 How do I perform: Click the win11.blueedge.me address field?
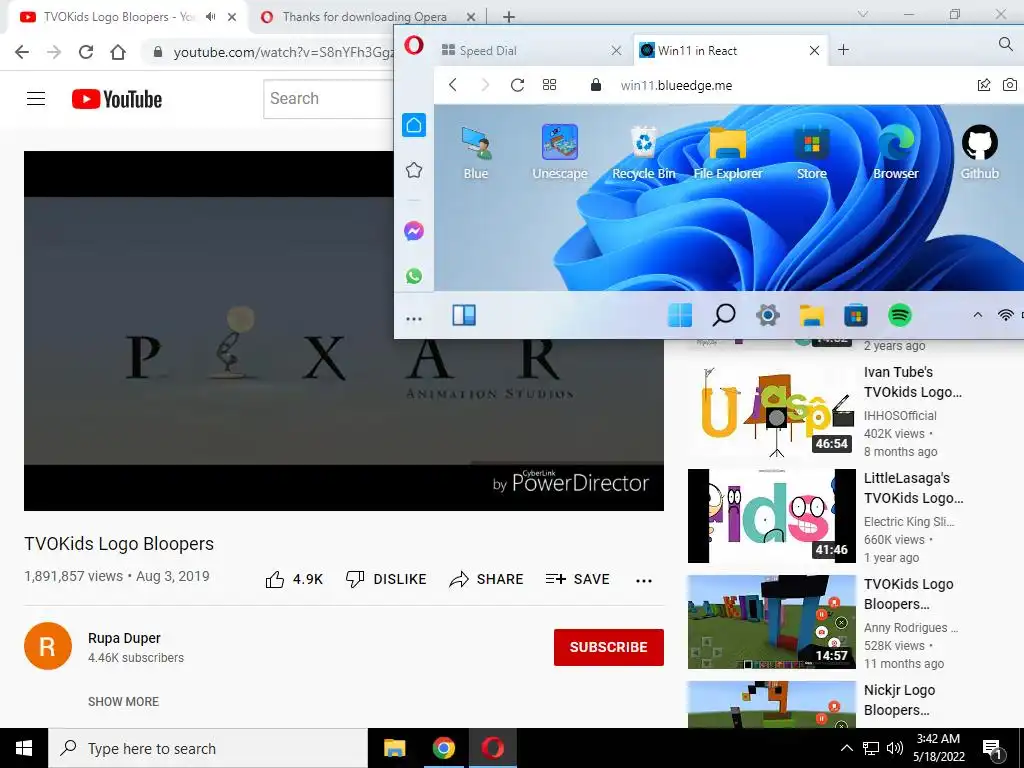pos(676,86)
